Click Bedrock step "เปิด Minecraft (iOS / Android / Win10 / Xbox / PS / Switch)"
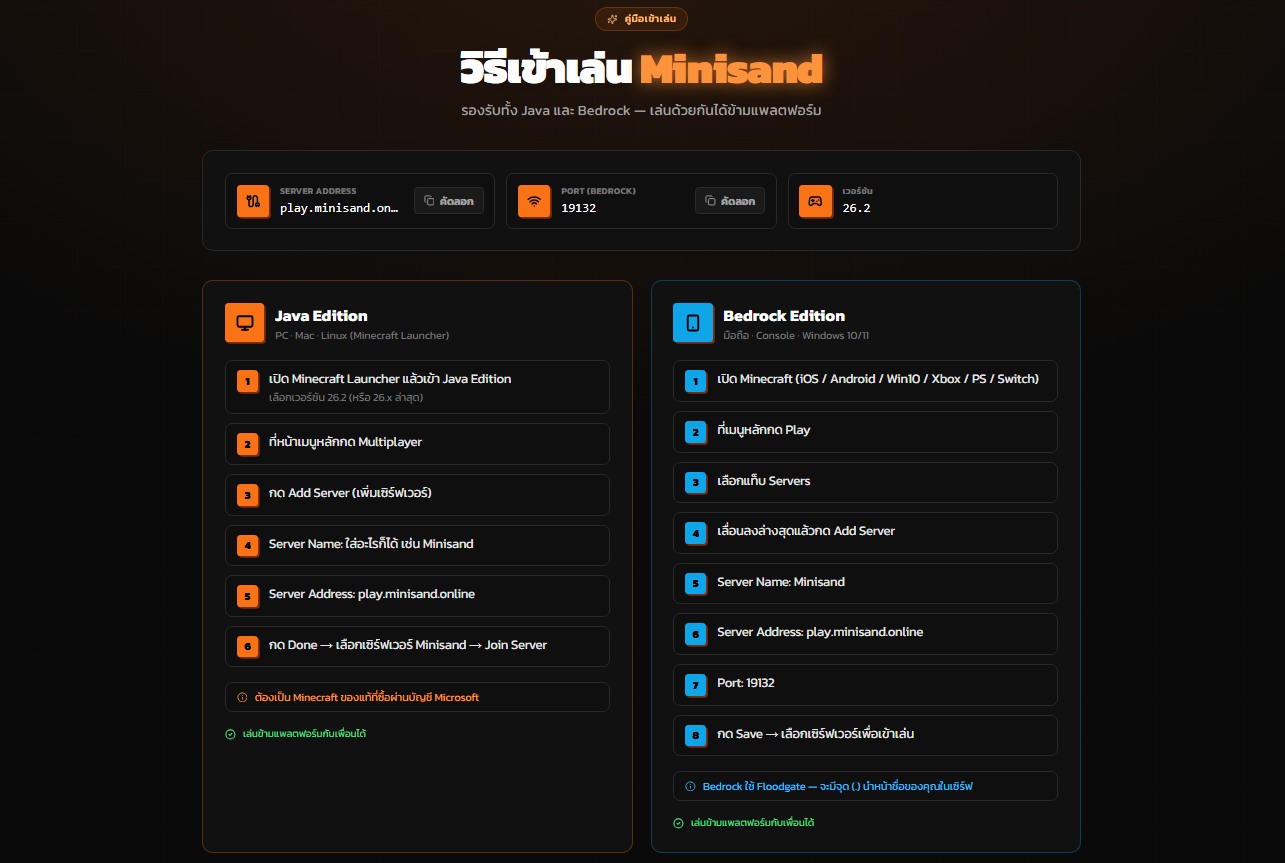1285x863 pixels. pyautogui.click(x=865, y=381)
